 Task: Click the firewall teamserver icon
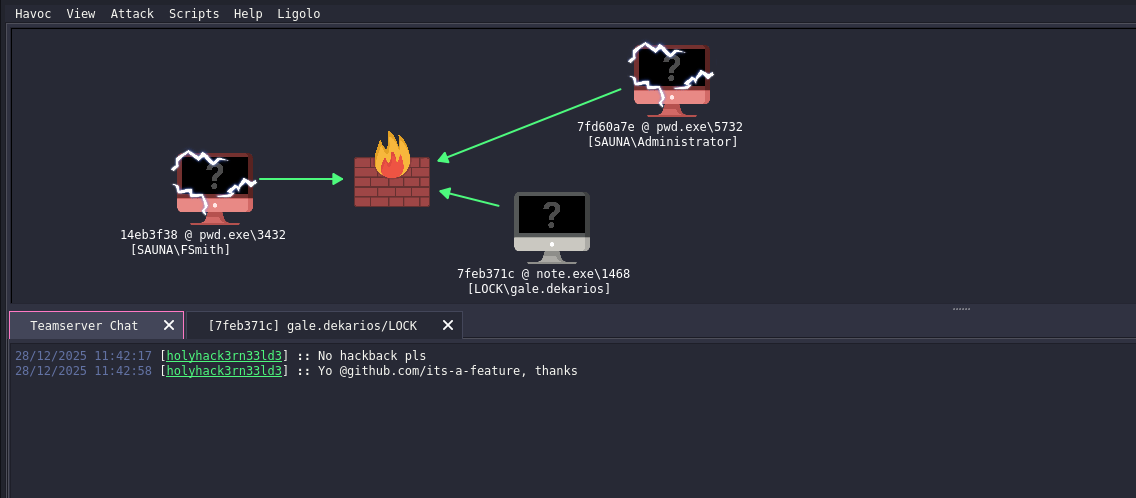pyautogui.click(x=392, y=172)
